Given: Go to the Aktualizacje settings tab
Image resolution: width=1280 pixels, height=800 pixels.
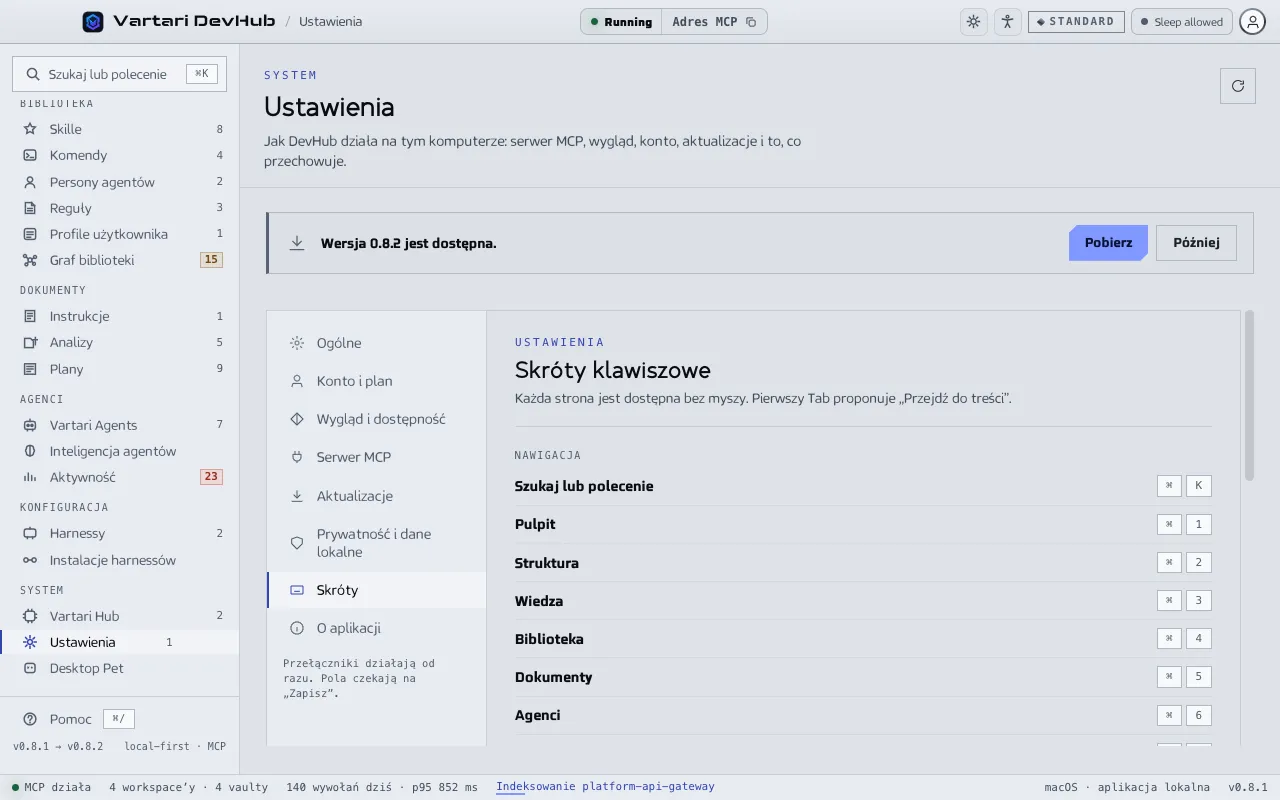Looking at the screenshot, I should tap(376, 496).
